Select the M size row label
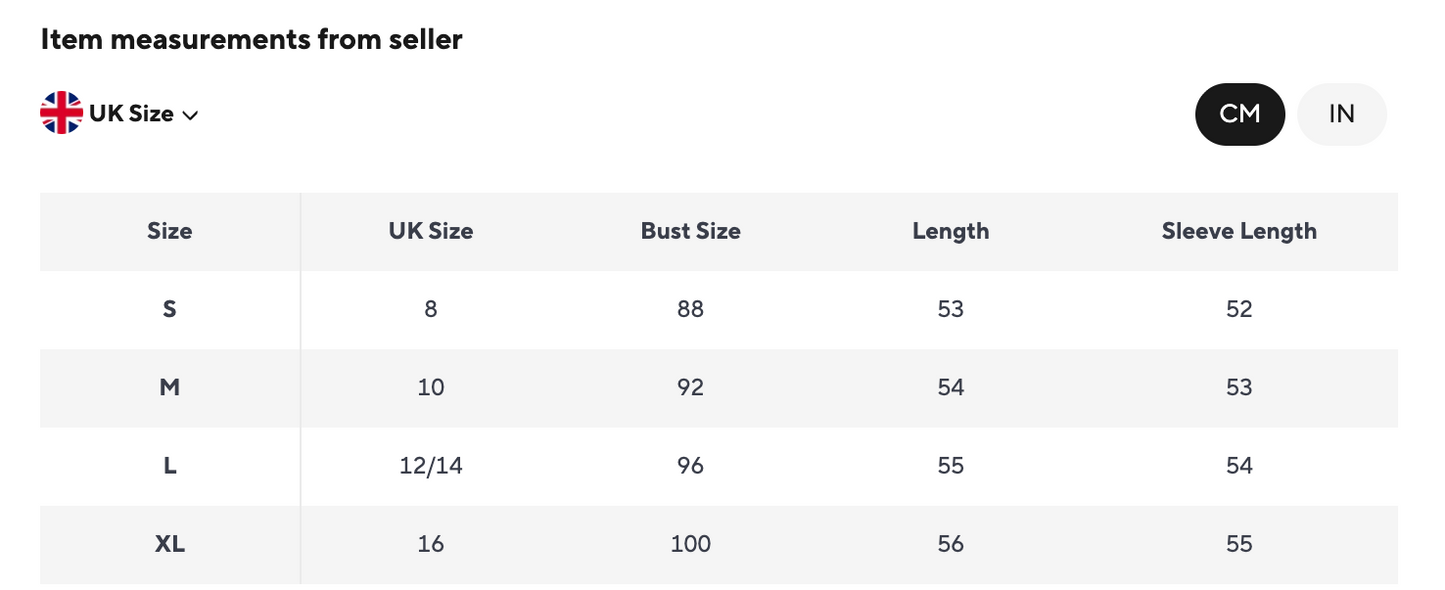This screenshot has height=590, width=1445. (169, 387)
